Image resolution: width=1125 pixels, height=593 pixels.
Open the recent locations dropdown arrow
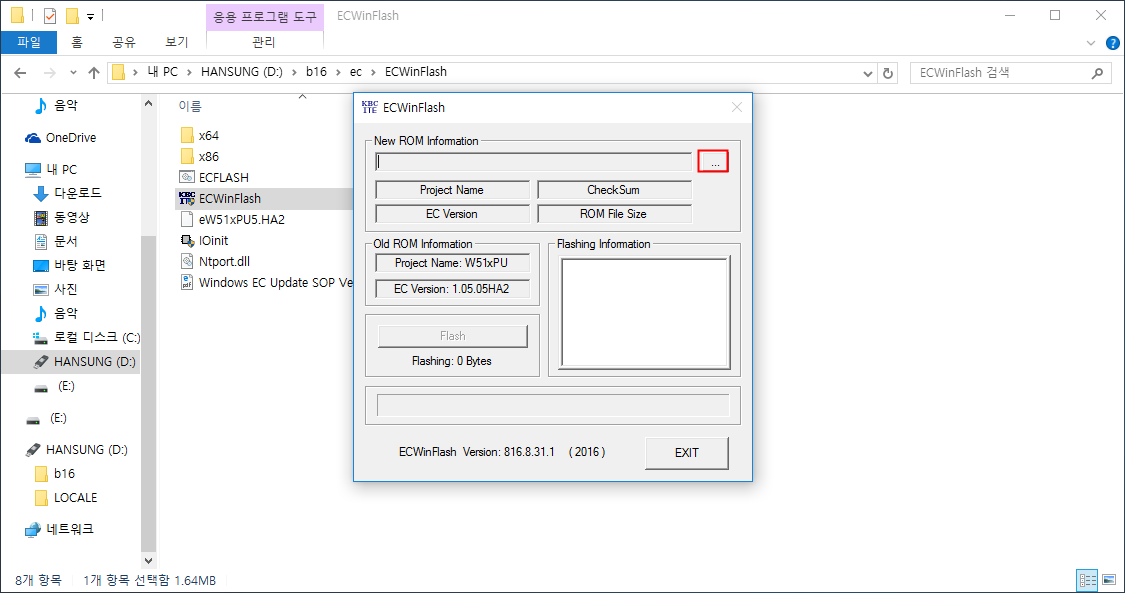[x=73, y=73]
